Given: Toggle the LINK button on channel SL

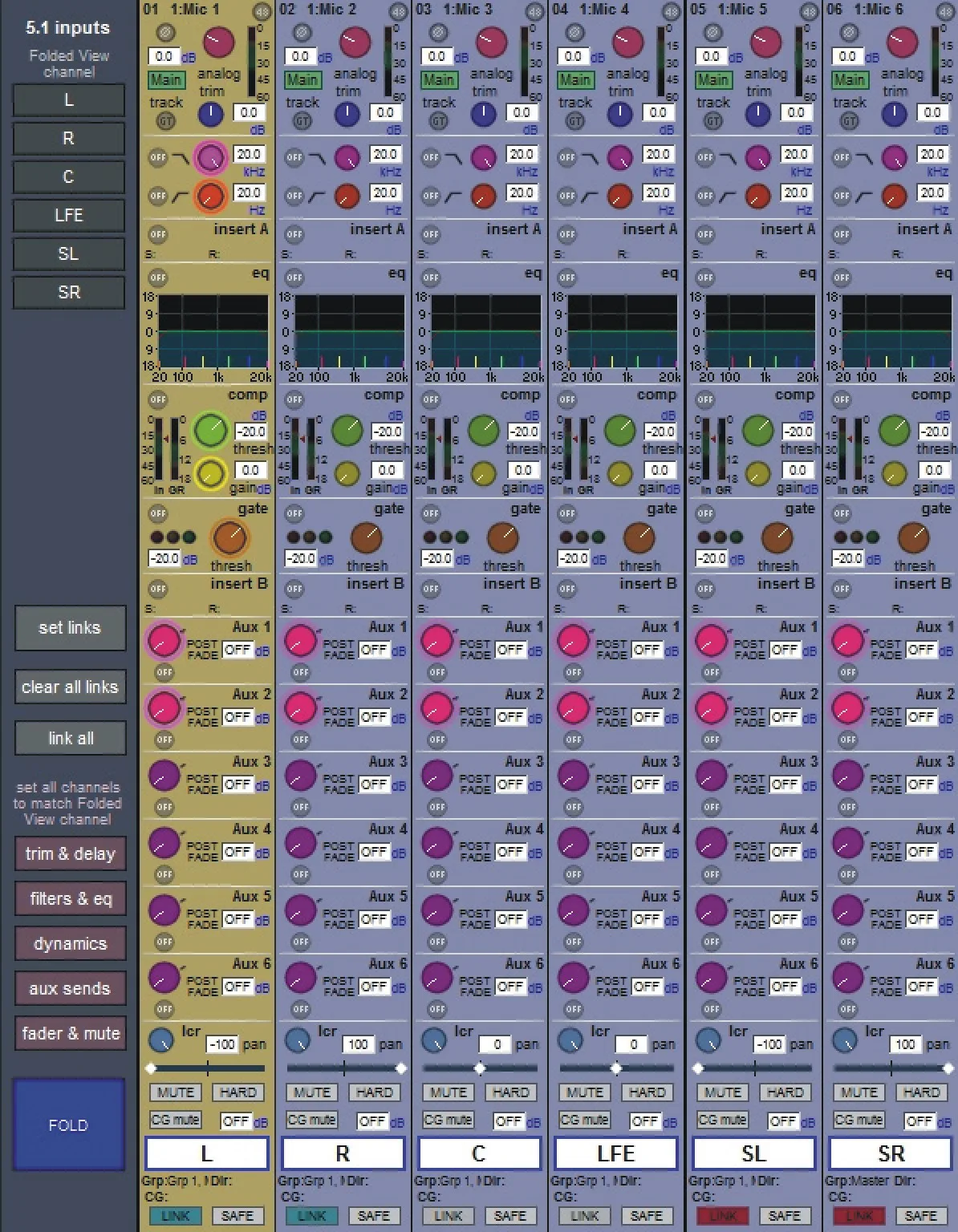Looking at the screenshot, I should click(723, 1216).
